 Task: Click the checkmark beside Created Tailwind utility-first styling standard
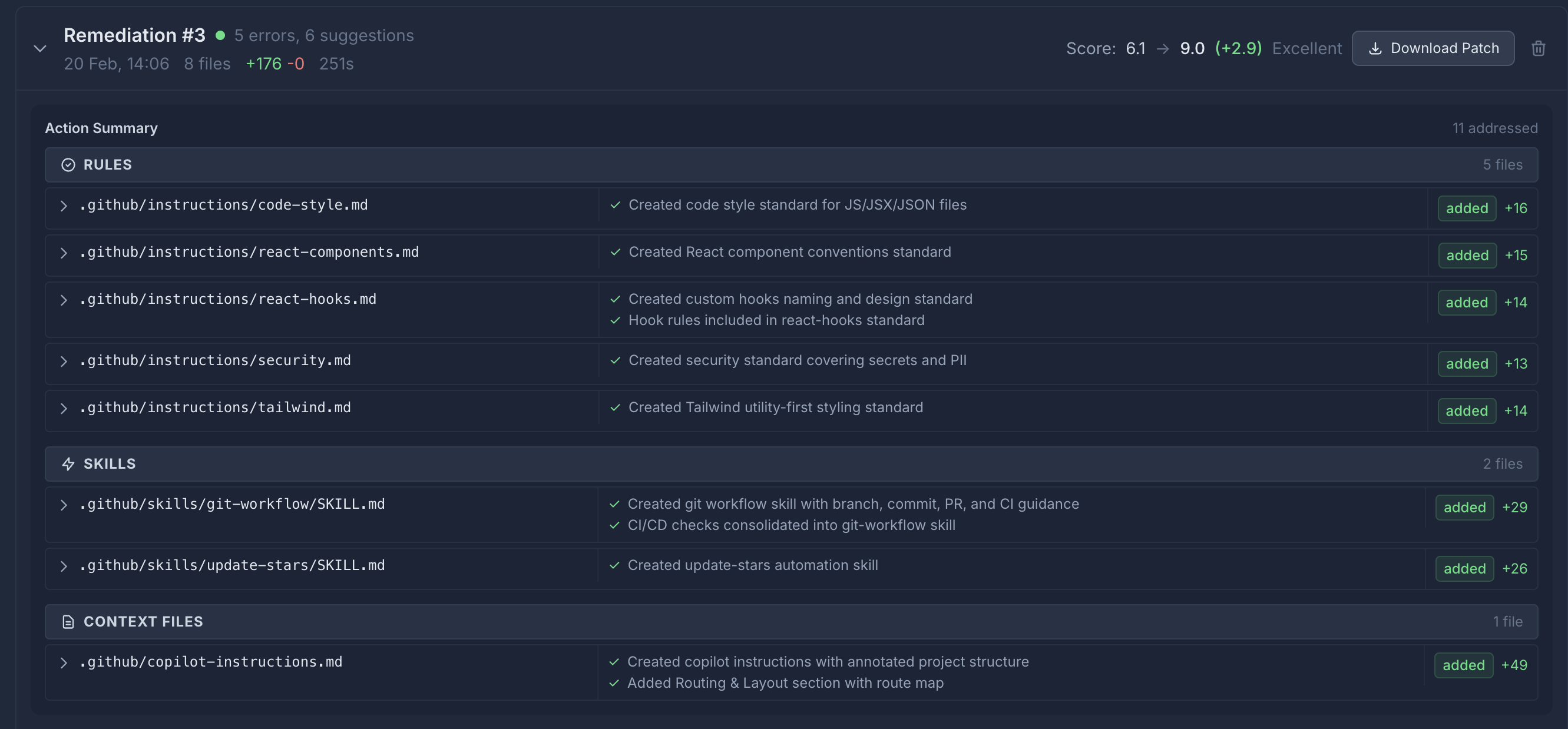[615, 407]
